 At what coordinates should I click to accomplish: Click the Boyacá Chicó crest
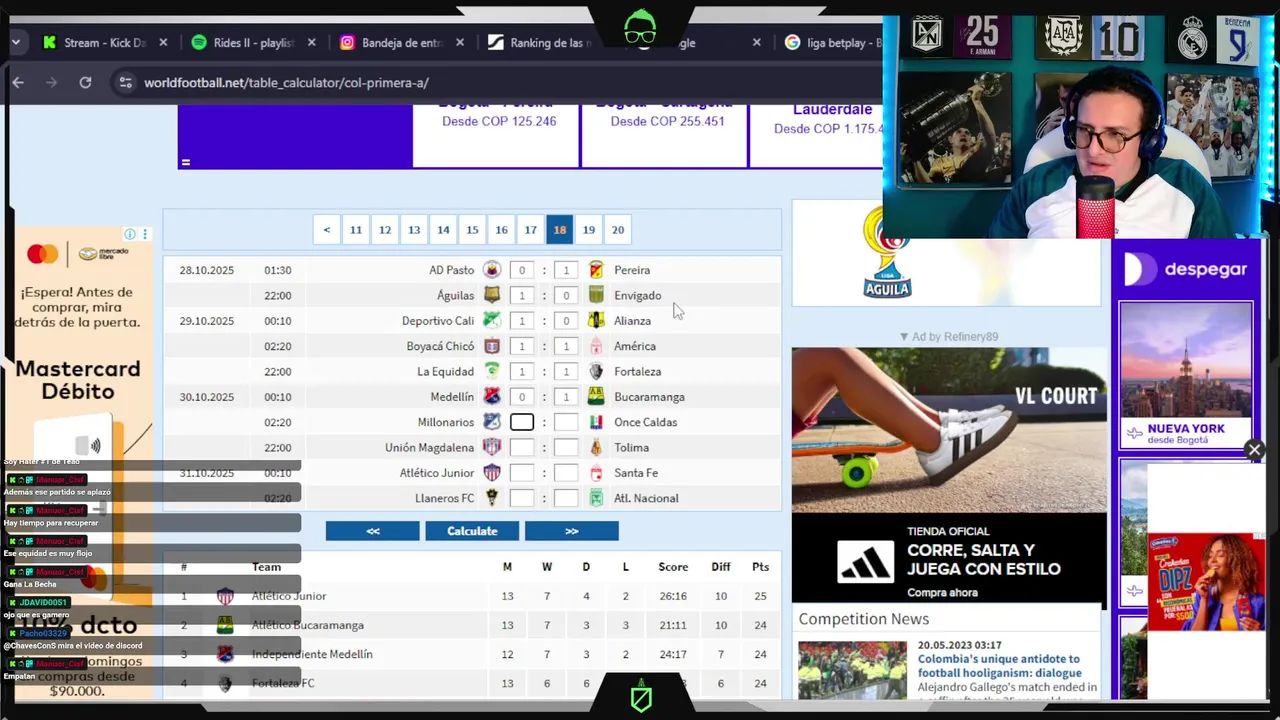coord(491,346)
